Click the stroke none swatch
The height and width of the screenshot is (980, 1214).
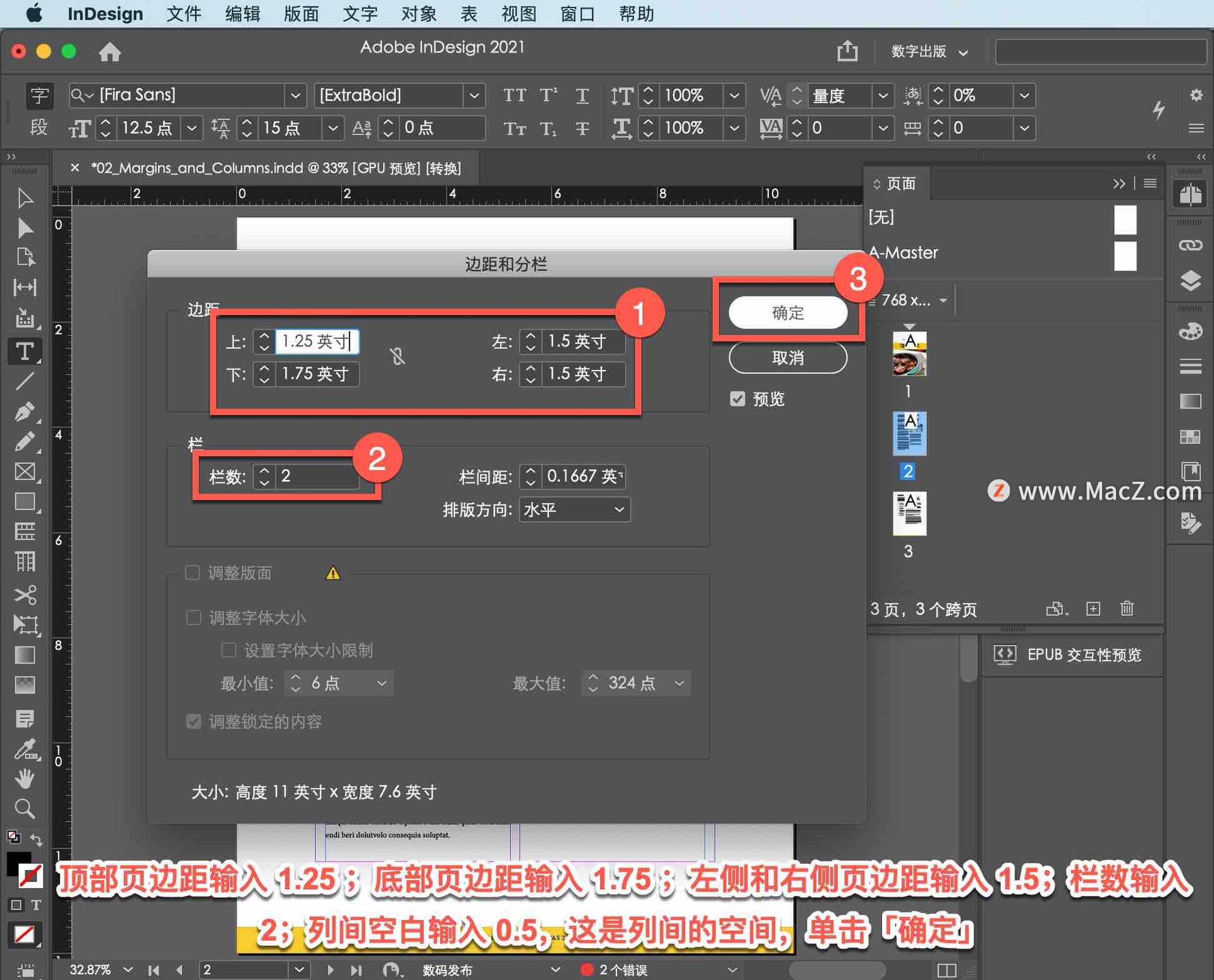click(x=31, y=875)
